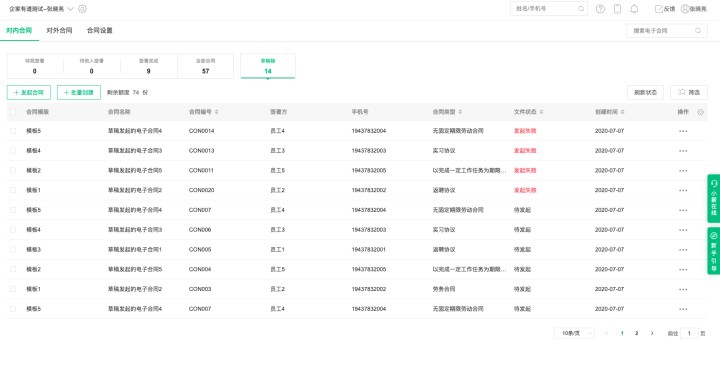Click phone number 19437832001
The image size is (720, 375).
(369, 250)
